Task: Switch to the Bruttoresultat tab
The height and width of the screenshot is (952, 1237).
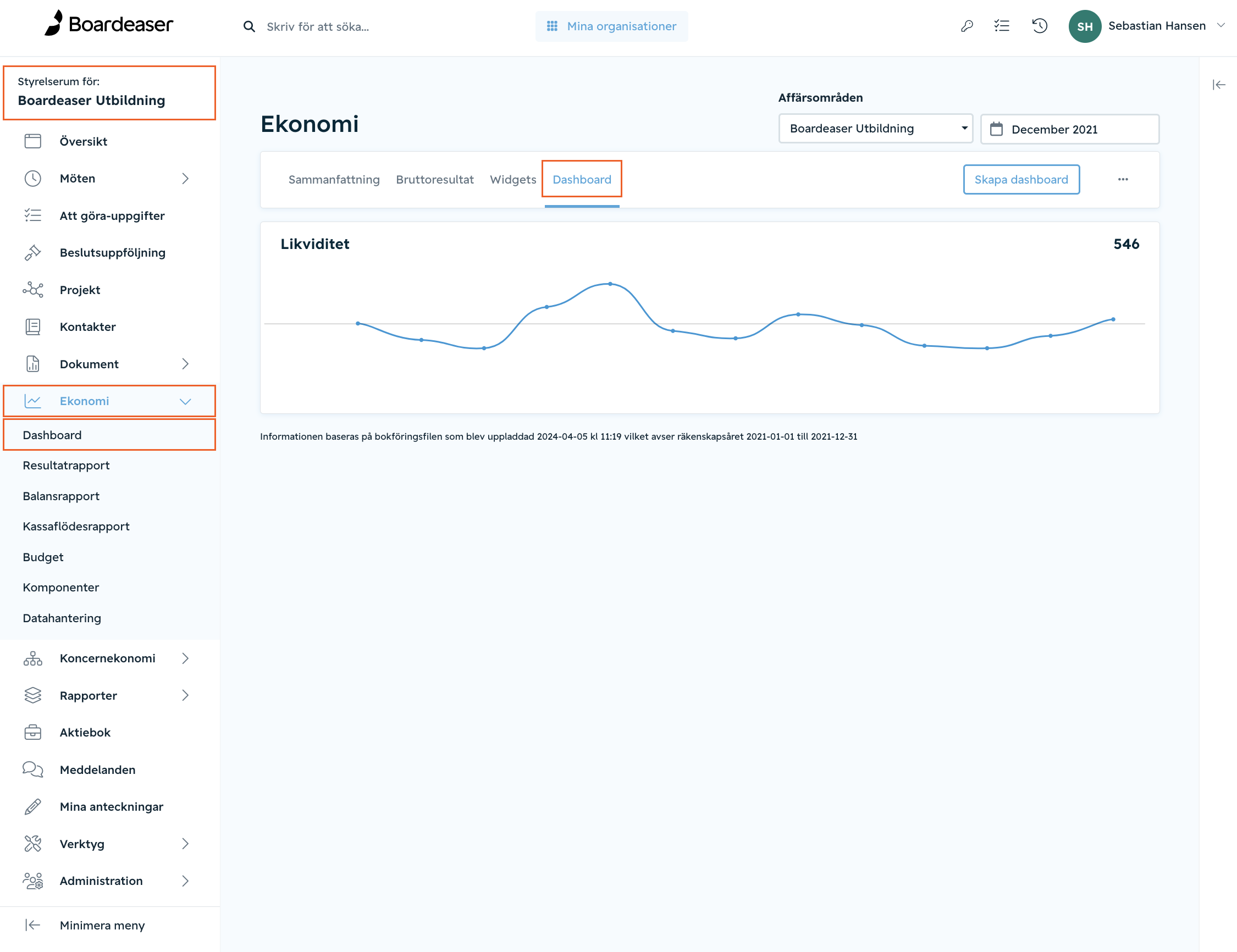Action: point(435,180)
